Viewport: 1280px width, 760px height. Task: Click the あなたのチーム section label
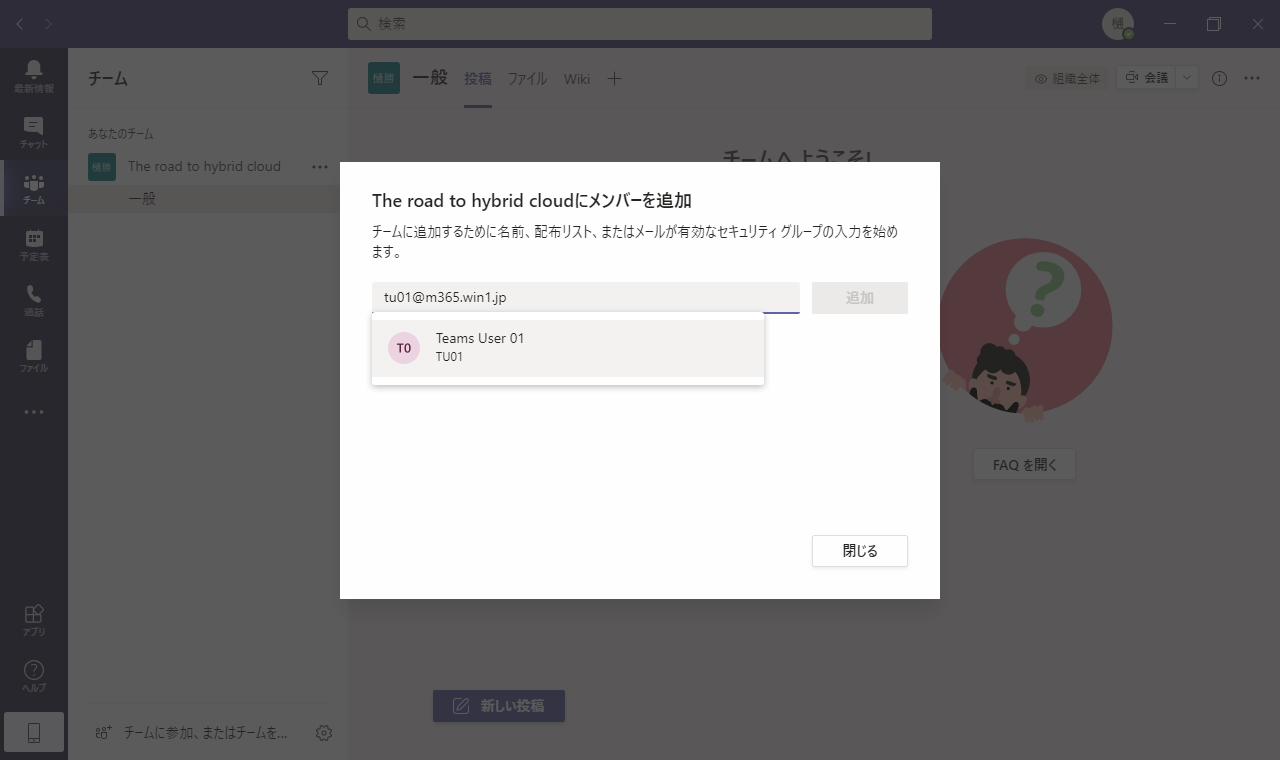tap(121, 134)
